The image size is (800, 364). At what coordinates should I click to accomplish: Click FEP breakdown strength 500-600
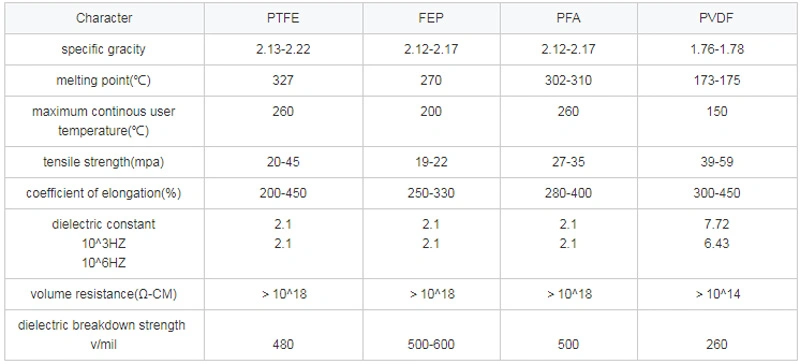tap(431, 345)
